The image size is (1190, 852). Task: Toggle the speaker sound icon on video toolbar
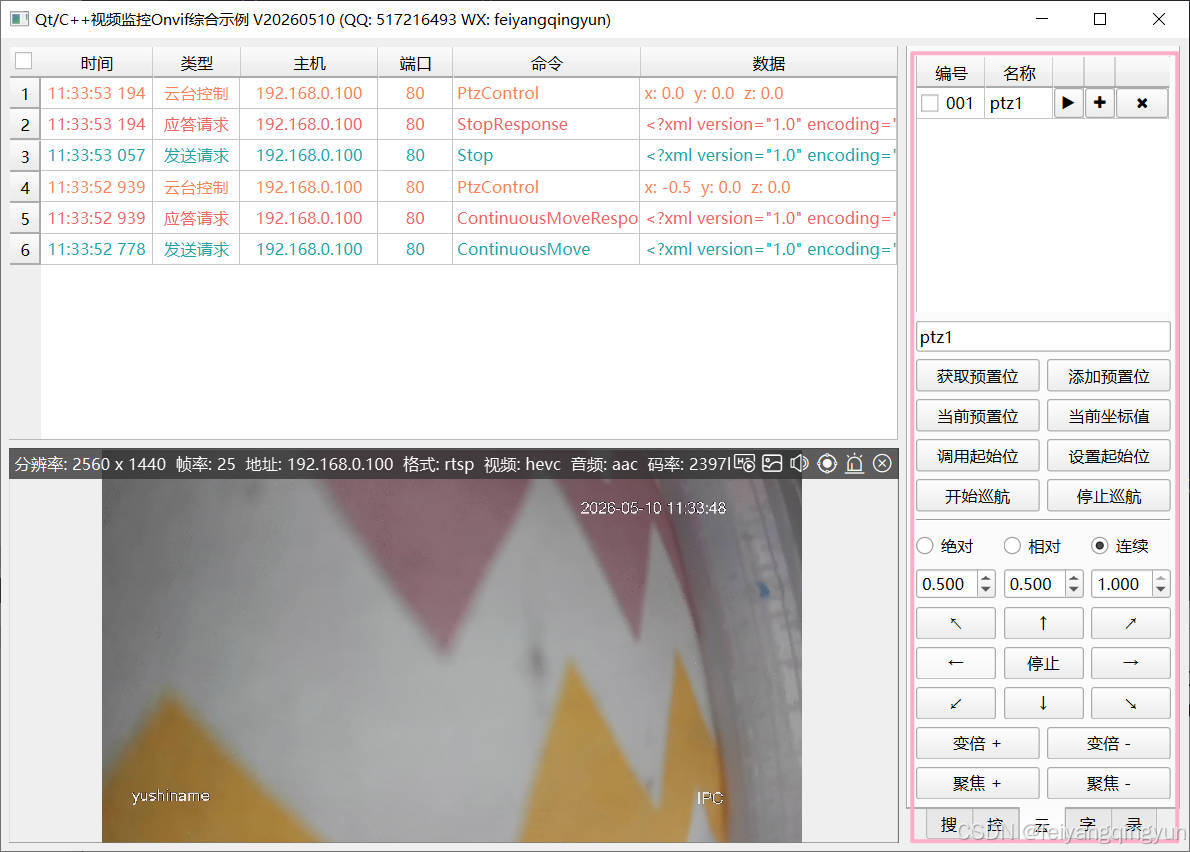[x=799, y=463]
